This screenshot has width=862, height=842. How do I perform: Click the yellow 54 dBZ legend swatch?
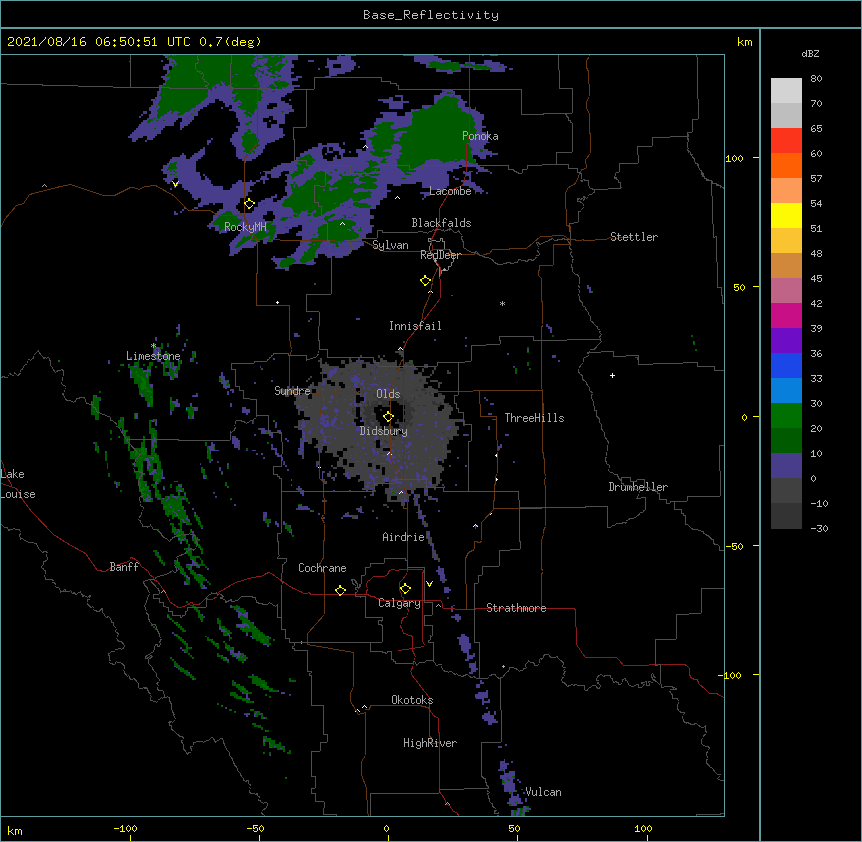(x=786, y=215)
